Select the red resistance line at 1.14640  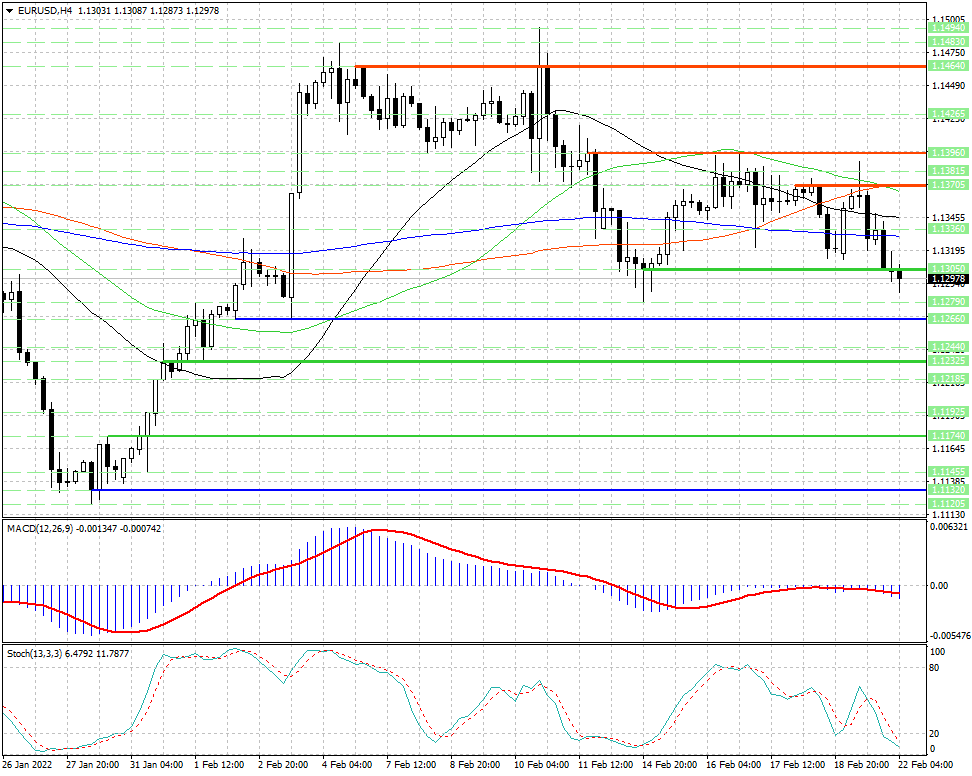tap(641, 66)
